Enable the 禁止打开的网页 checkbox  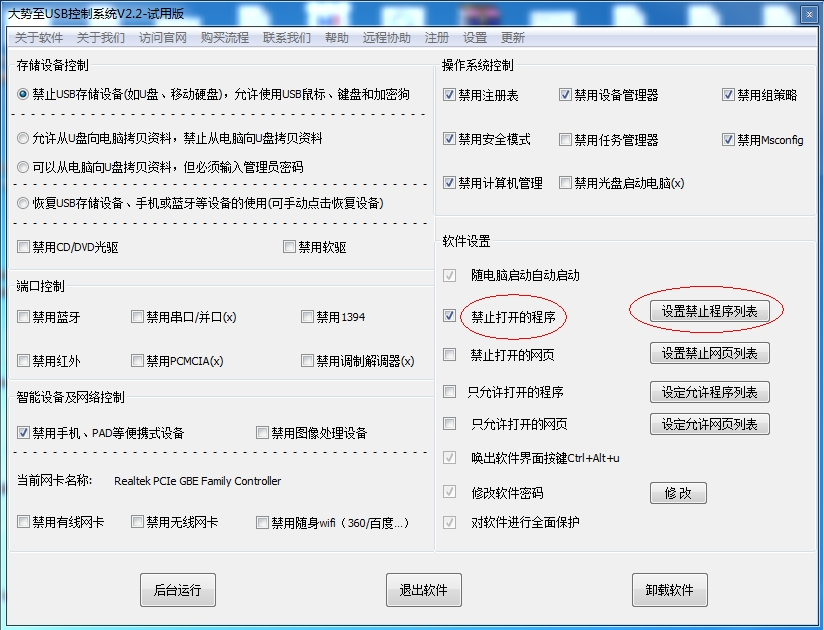point(449,355)
